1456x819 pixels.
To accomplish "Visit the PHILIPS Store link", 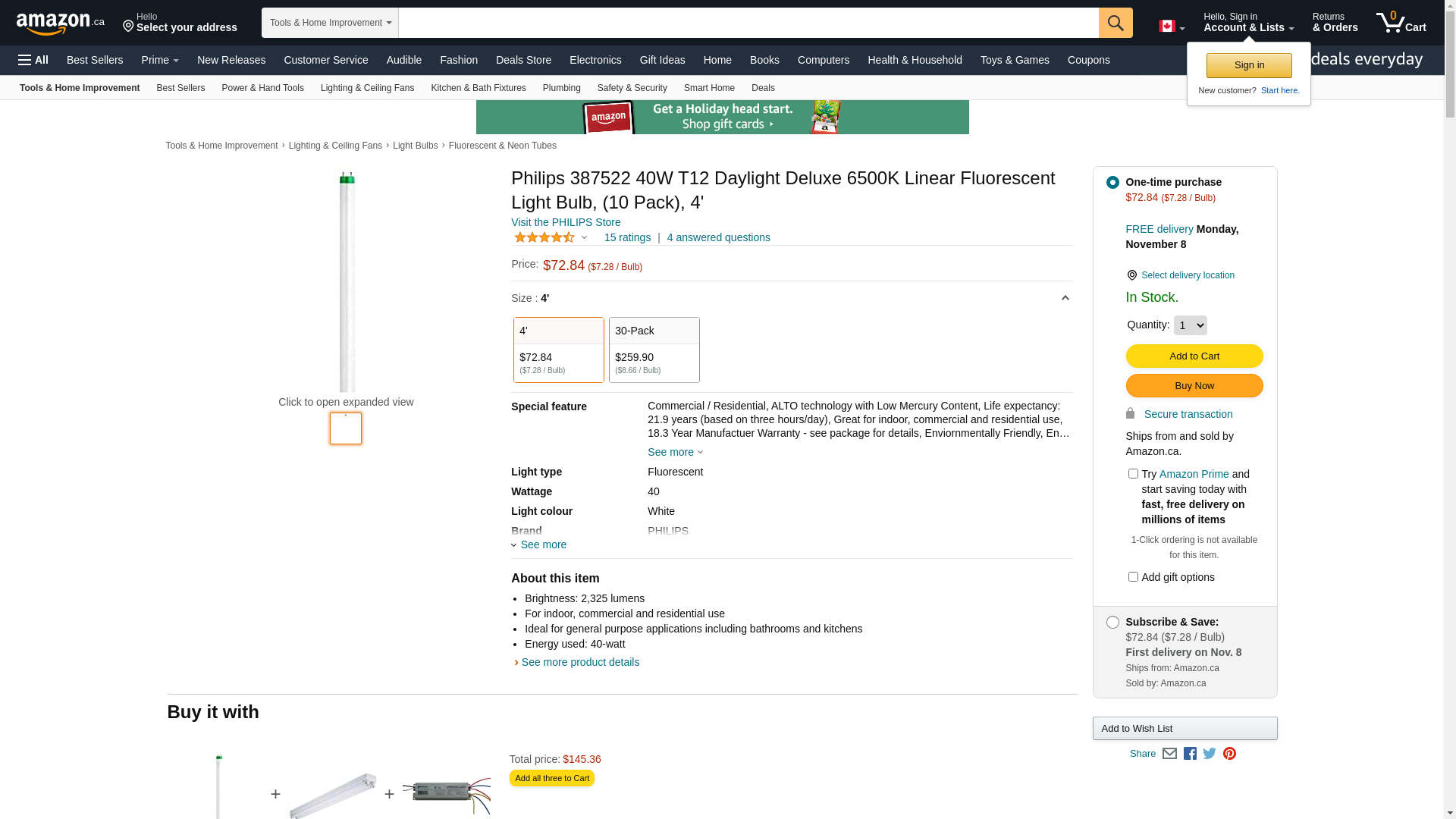I will tap(566, 222).
